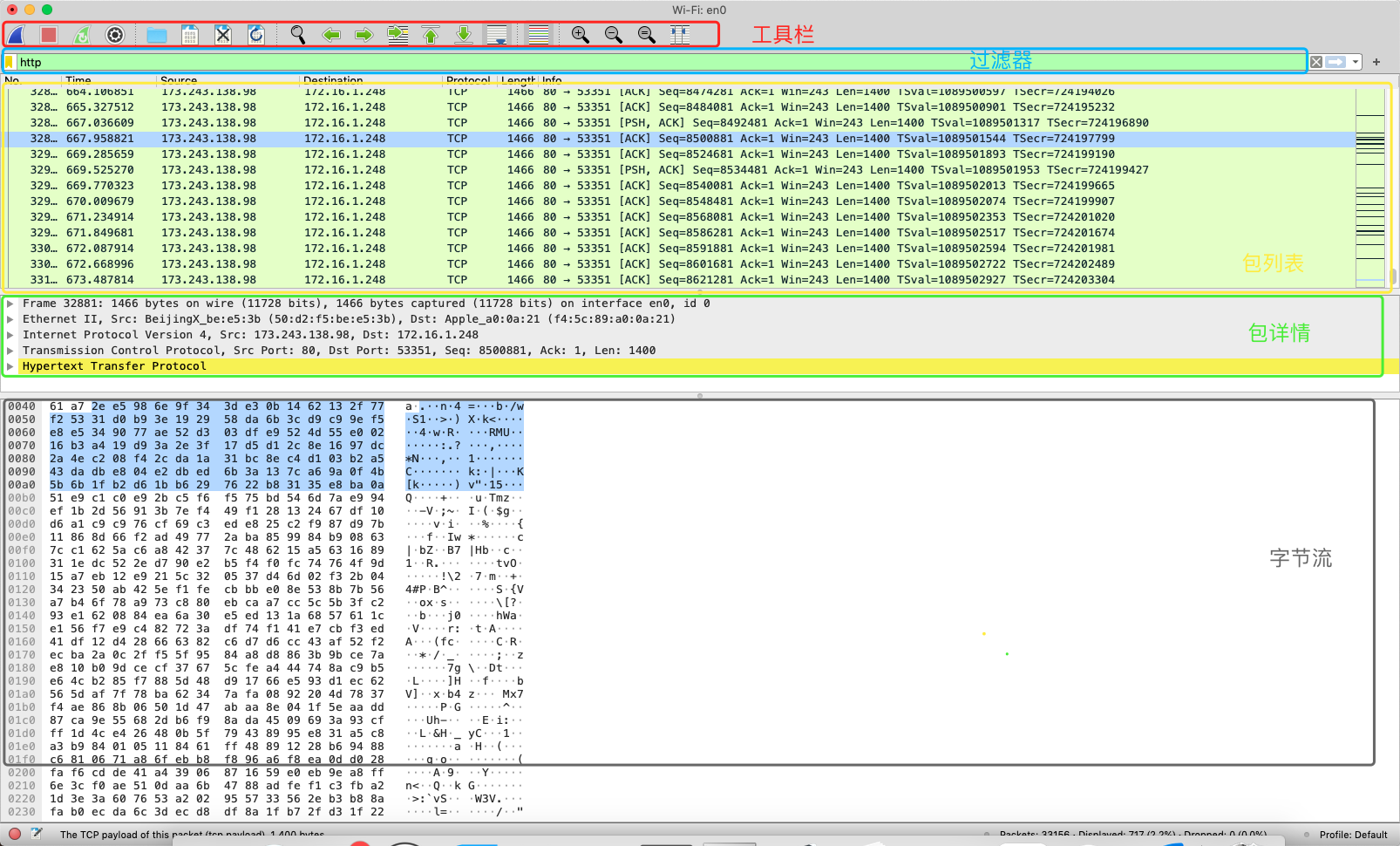Zoom in on the main window text
The height and width of the screenshot is (846, 1400).
581,35
